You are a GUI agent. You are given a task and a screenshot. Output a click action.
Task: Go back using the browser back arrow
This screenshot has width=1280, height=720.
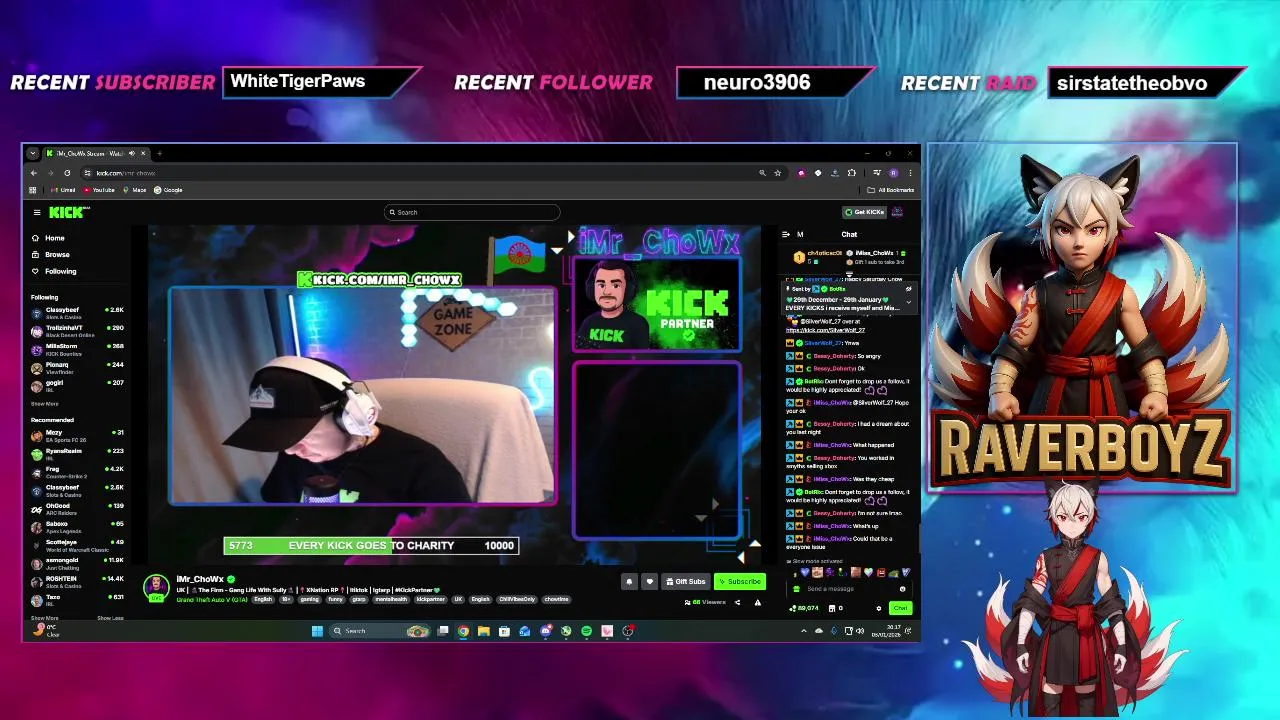pyautogui.click(x=34, y=173)
